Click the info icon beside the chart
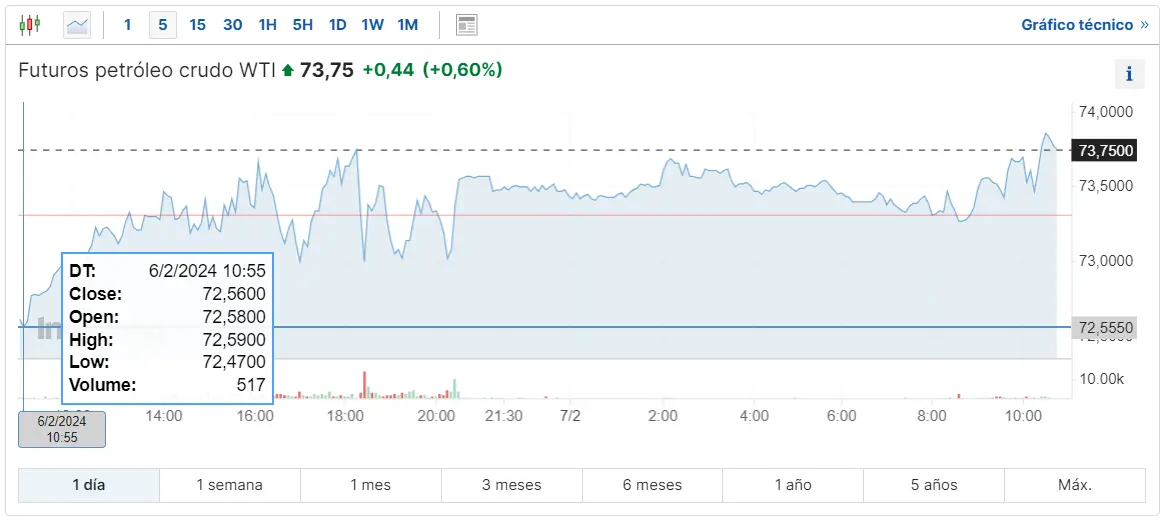Viewport: 1166px width, 523px height. (x=1129, y=73)
